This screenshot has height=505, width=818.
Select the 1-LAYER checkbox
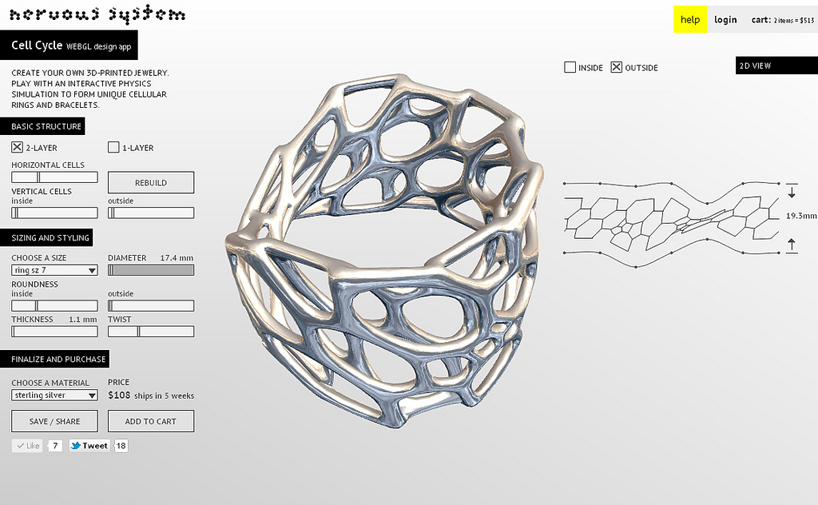pyautogui.click(x=114, y=148)
